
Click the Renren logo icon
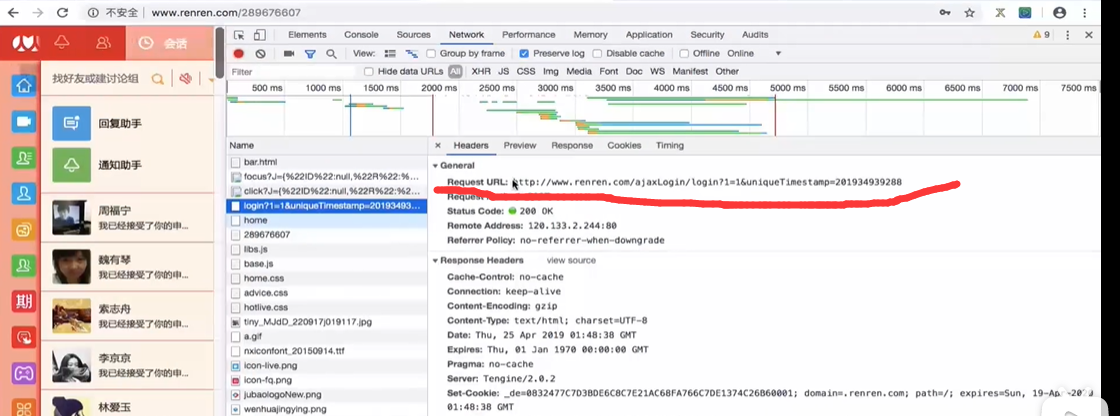[25, 44]
